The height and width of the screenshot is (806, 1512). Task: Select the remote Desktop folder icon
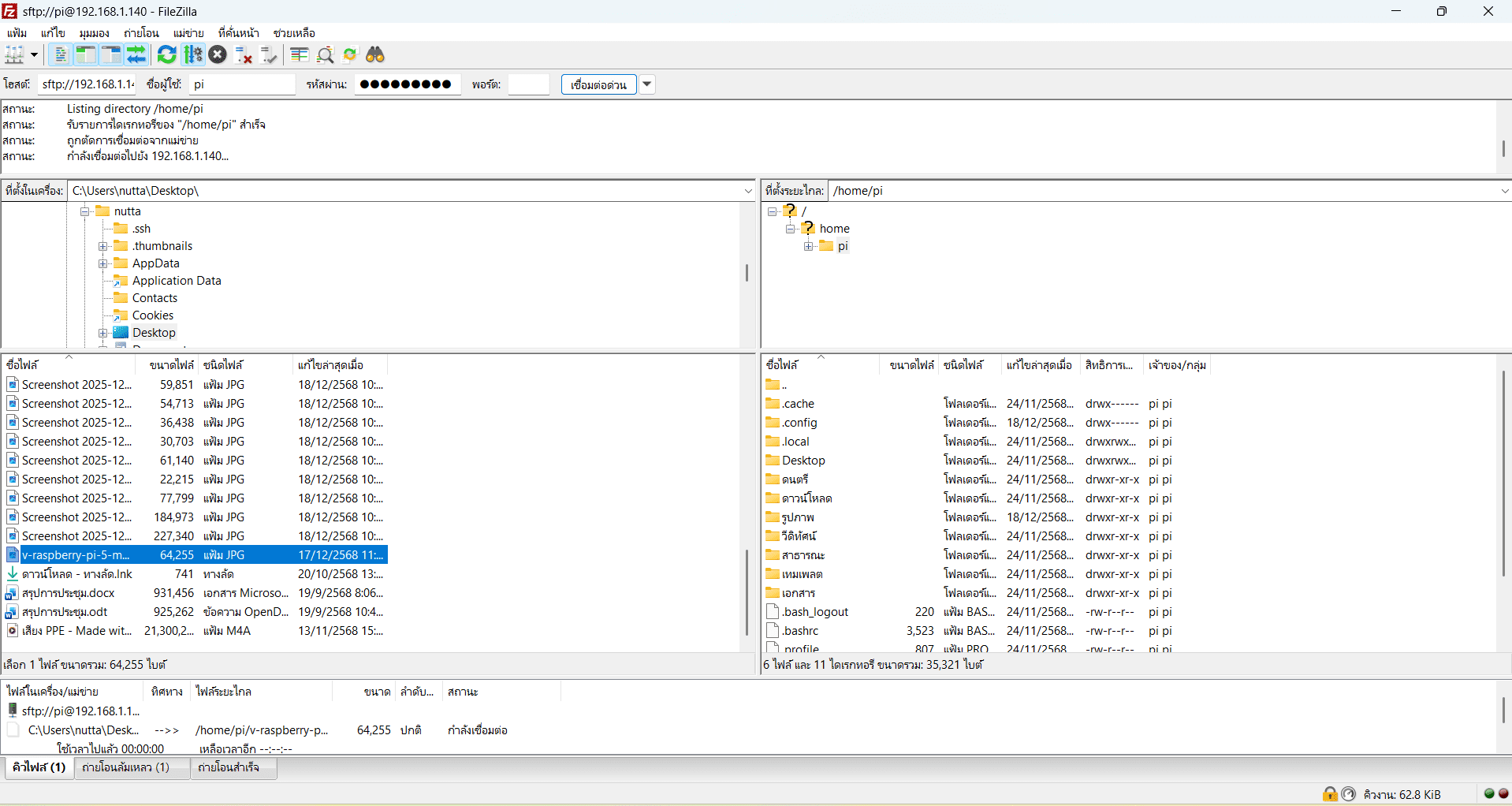pyautogui.click(x=773, y=461)
